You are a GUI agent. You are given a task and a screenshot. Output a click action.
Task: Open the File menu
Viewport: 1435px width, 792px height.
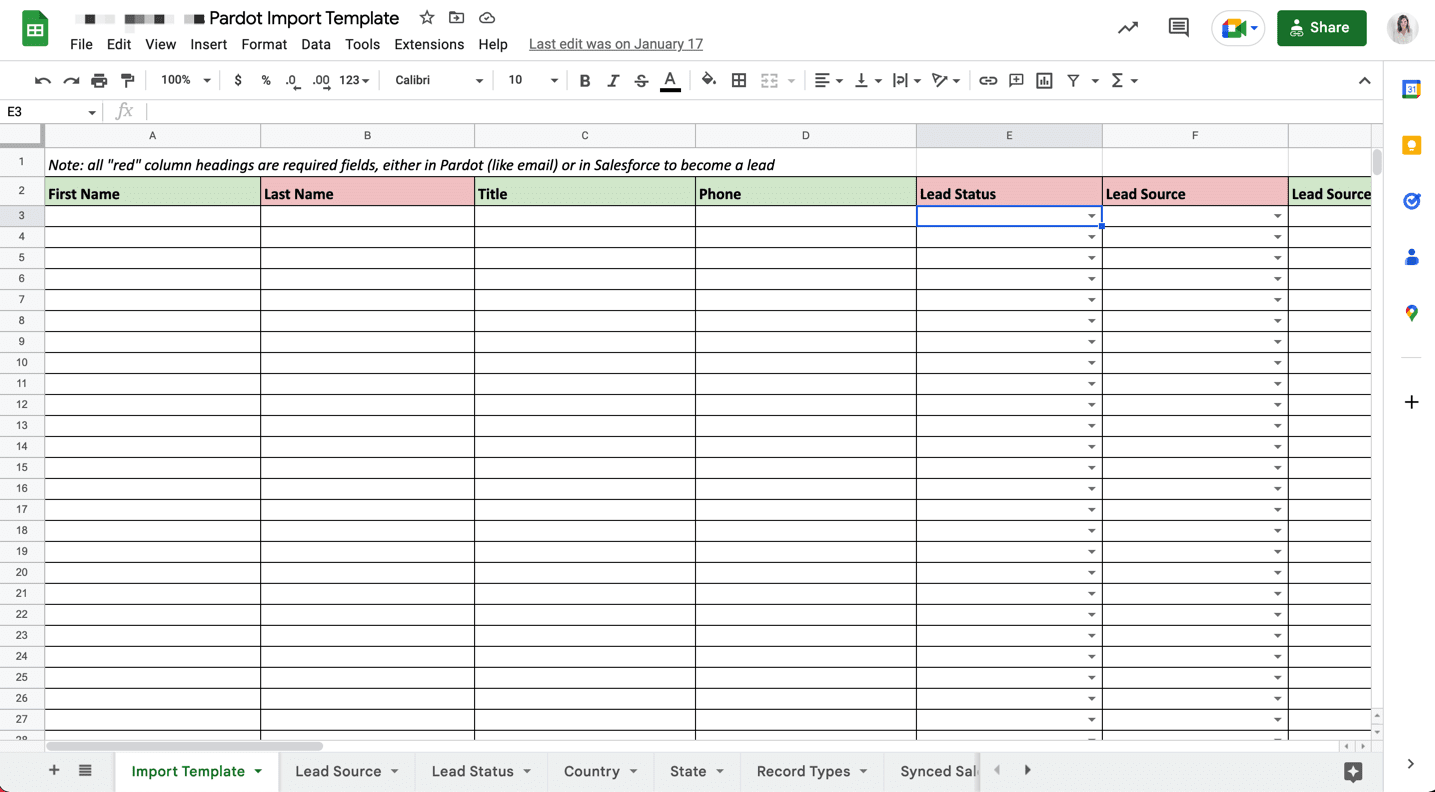coord(81,44)
